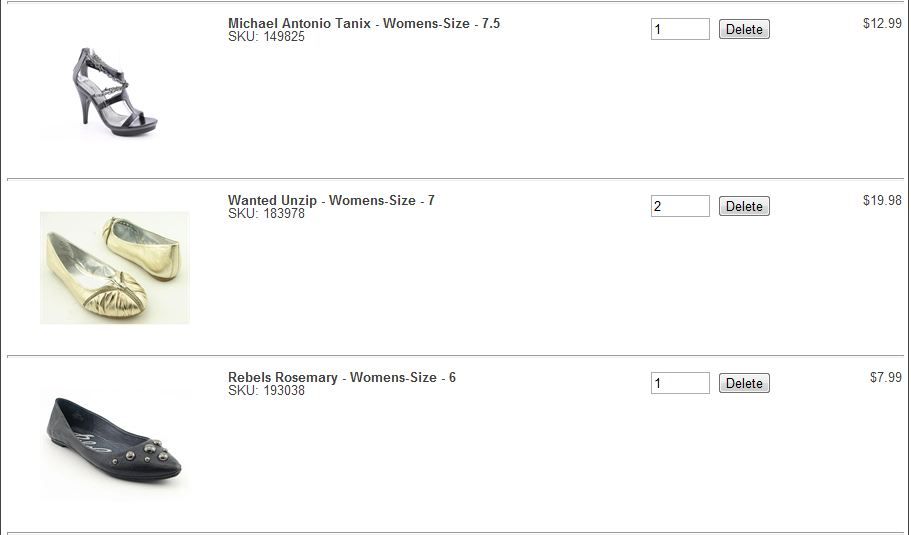Click the Wanted Unzip quantity box
911x535 pixels.
680,207
